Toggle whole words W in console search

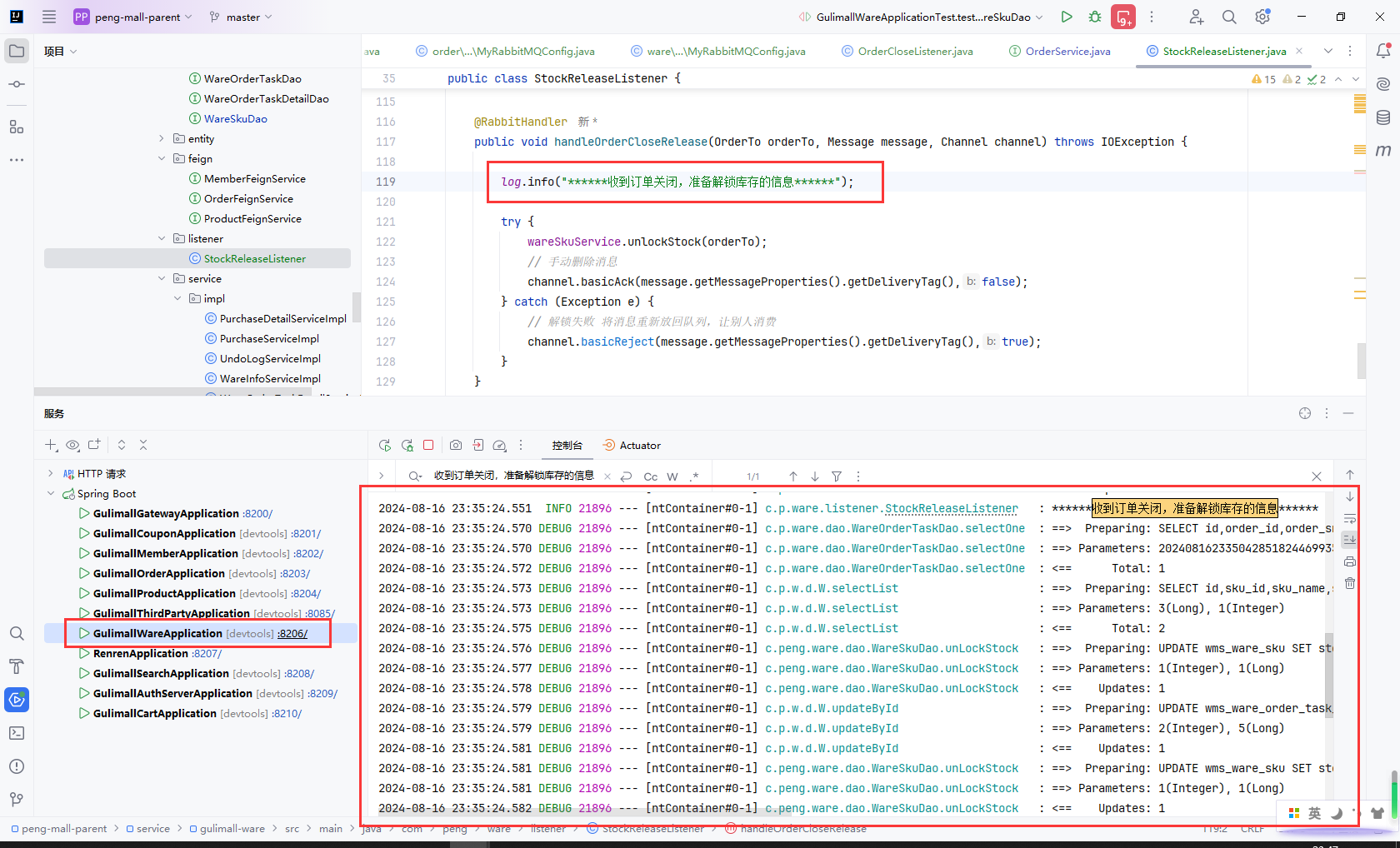pos(672,476)
